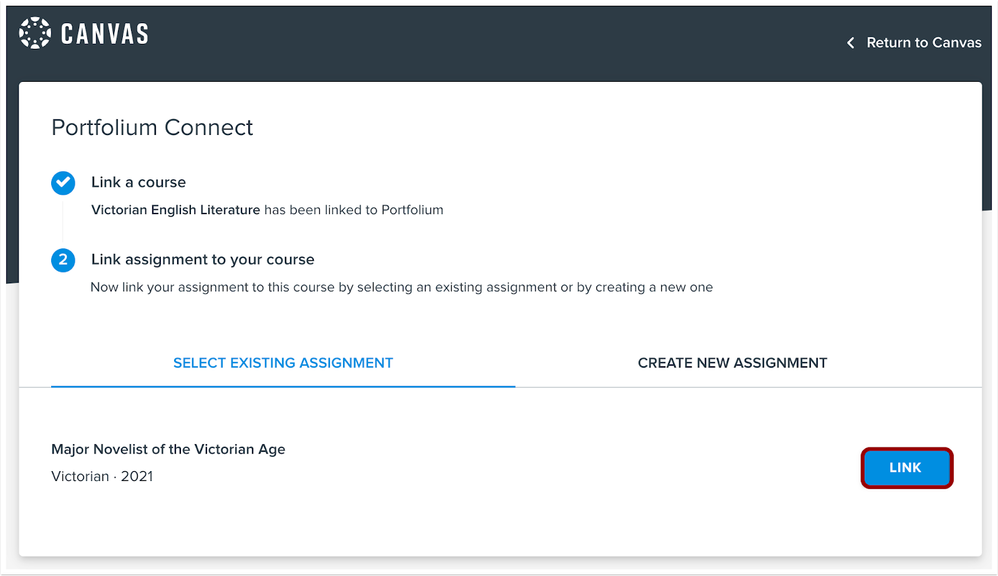Click 'Link assignment to your course' step title

(x=202, y=260)
